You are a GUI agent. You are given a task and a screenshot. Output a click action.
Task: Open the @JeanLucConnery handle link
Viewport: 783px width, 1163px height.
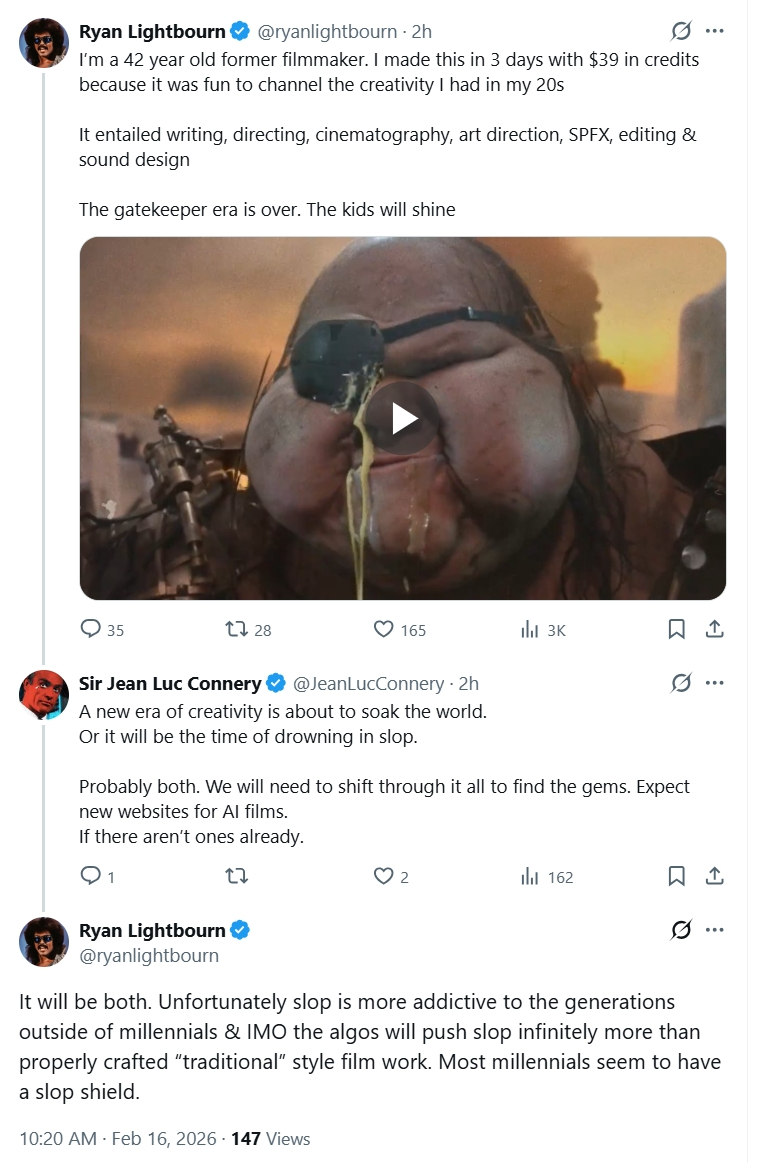tap(367, 684)
